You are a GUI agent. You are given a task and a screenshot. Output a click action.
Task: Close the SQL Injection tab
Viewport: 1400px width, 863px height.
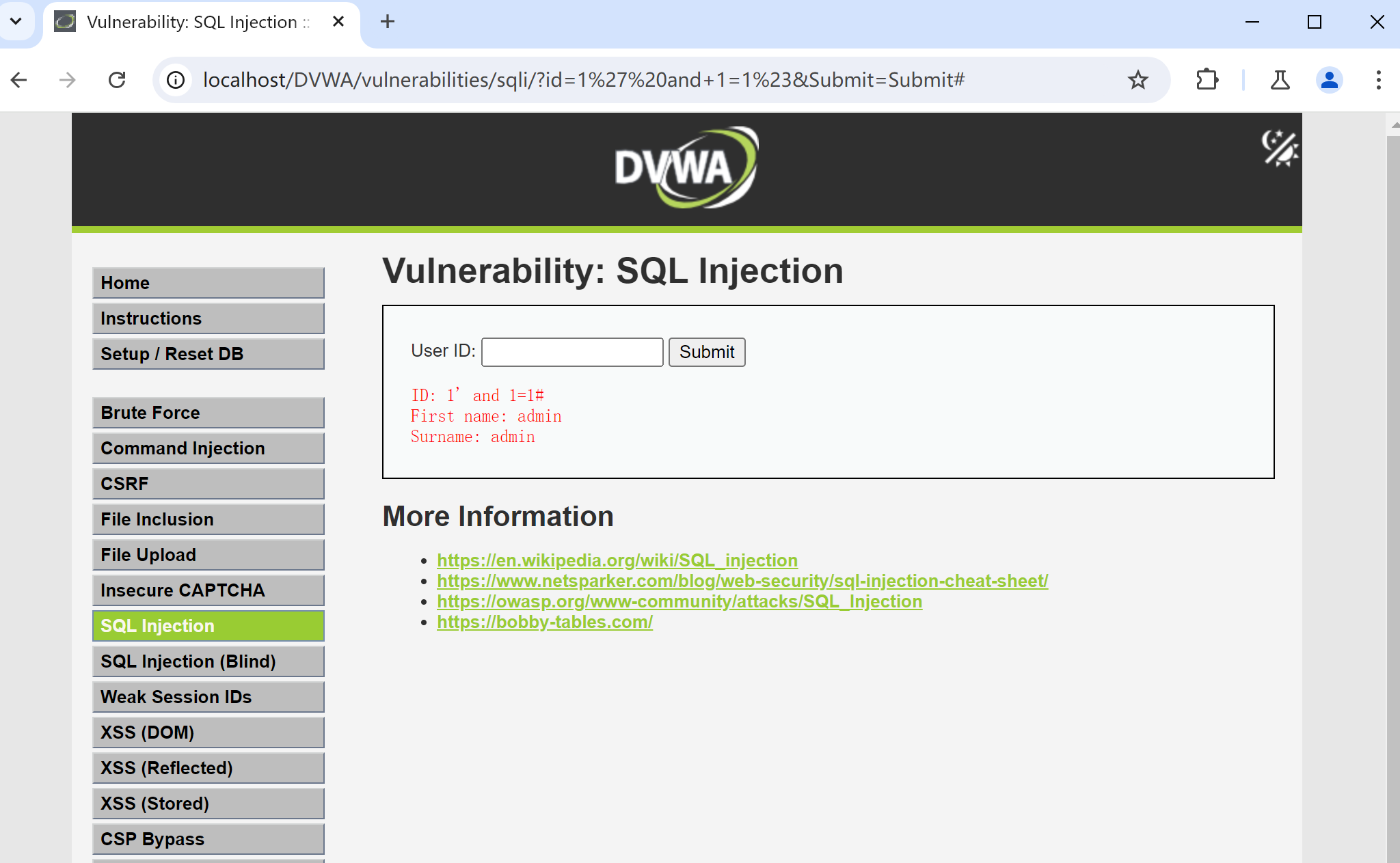(x=338, y=21)
